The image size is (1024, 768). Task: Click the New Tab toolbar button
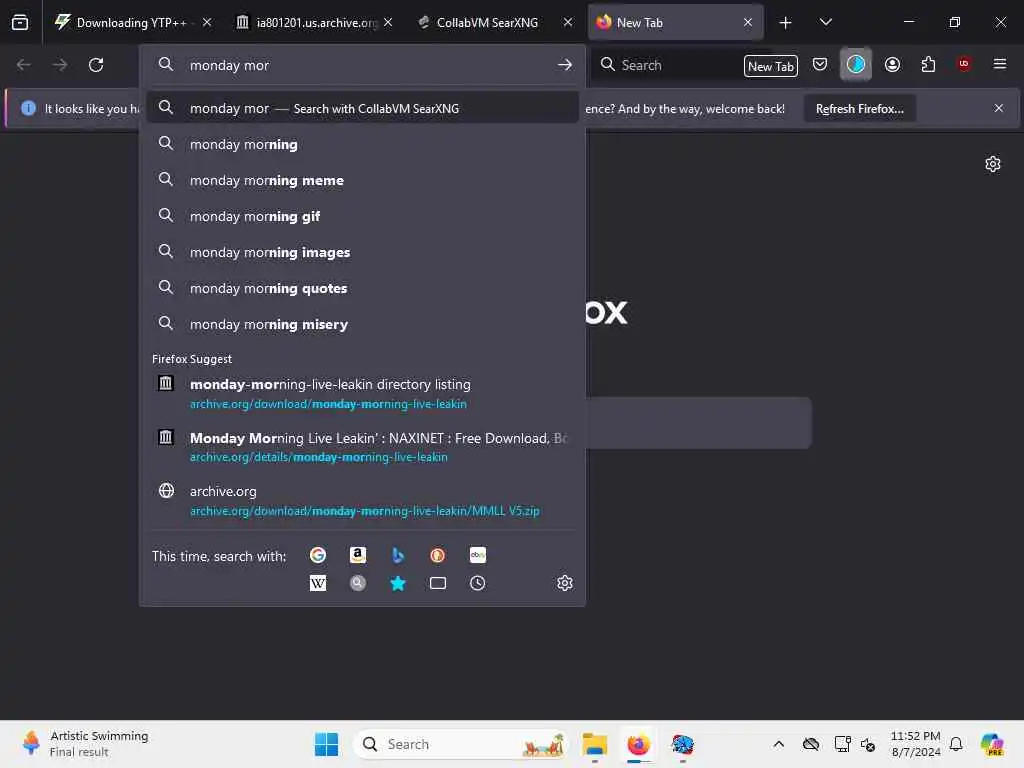coord(771,66)
